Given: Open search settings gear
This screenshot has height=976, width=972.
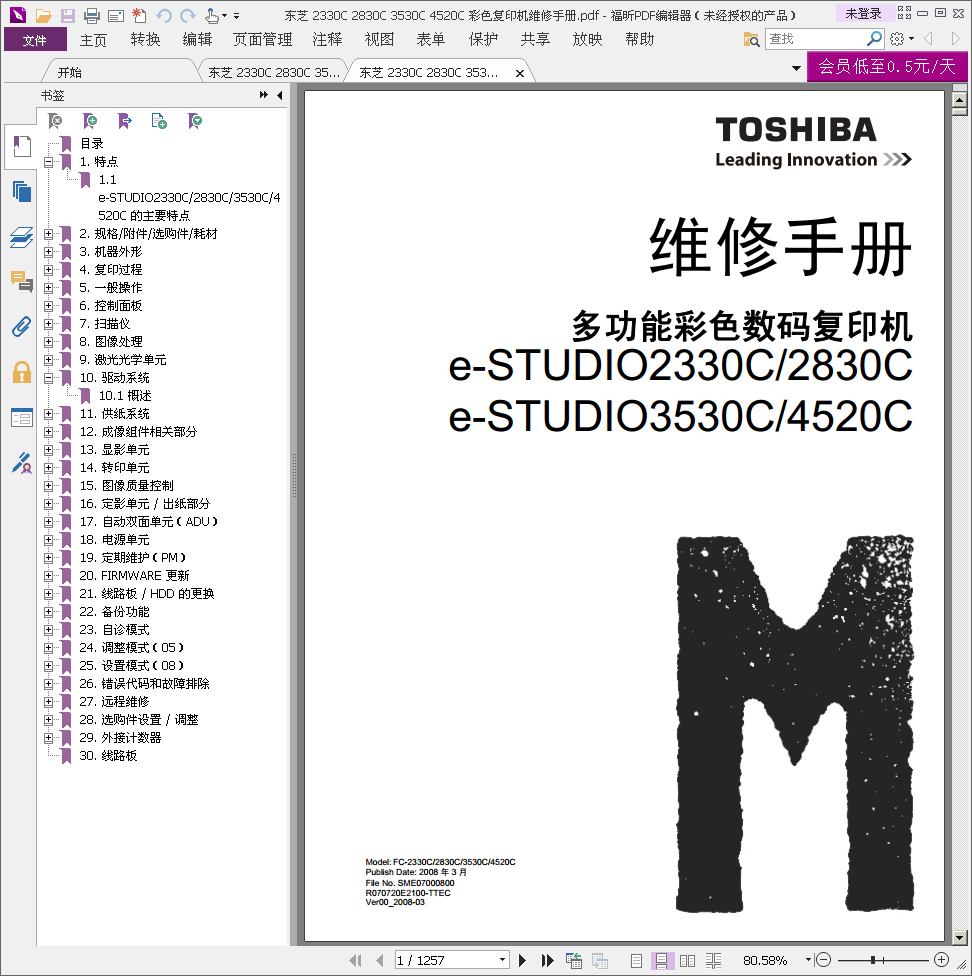Looking at the screenshot, I should [897, 39].
